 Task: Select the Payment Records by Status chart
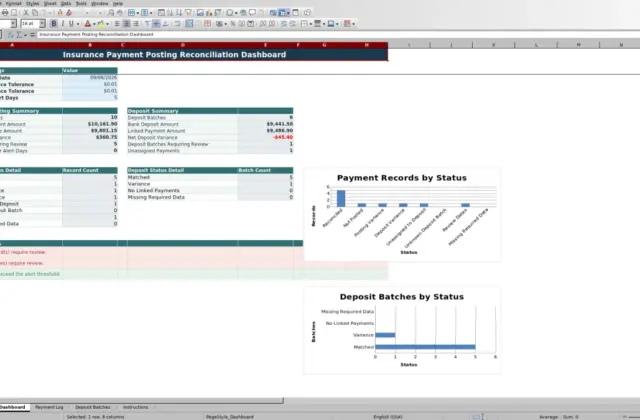[x=402, y=214]
